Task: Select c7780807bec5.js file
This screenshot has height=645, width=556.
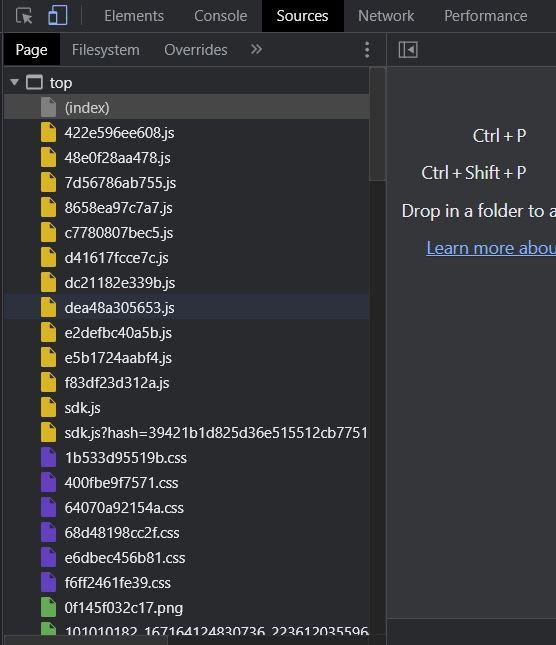Action: (186, 233)
